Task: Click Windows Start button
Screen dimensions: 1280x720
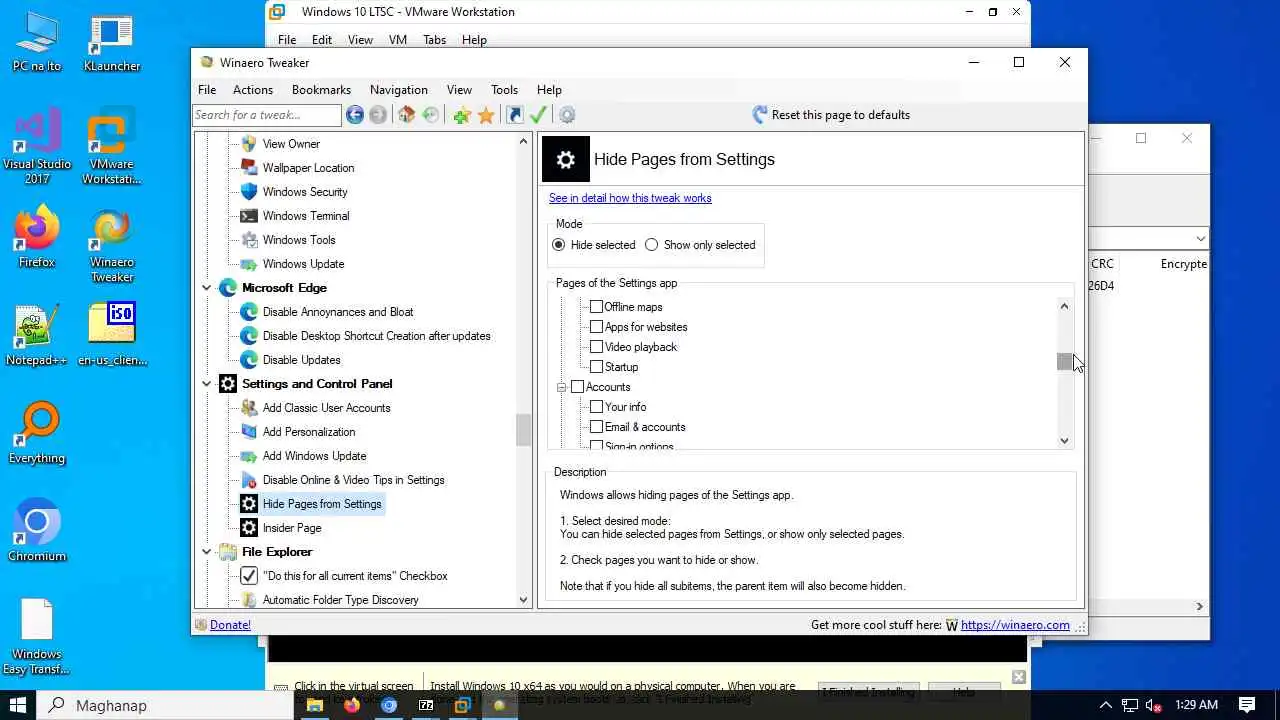Action: pyautogui.click(x=18, y=705)
